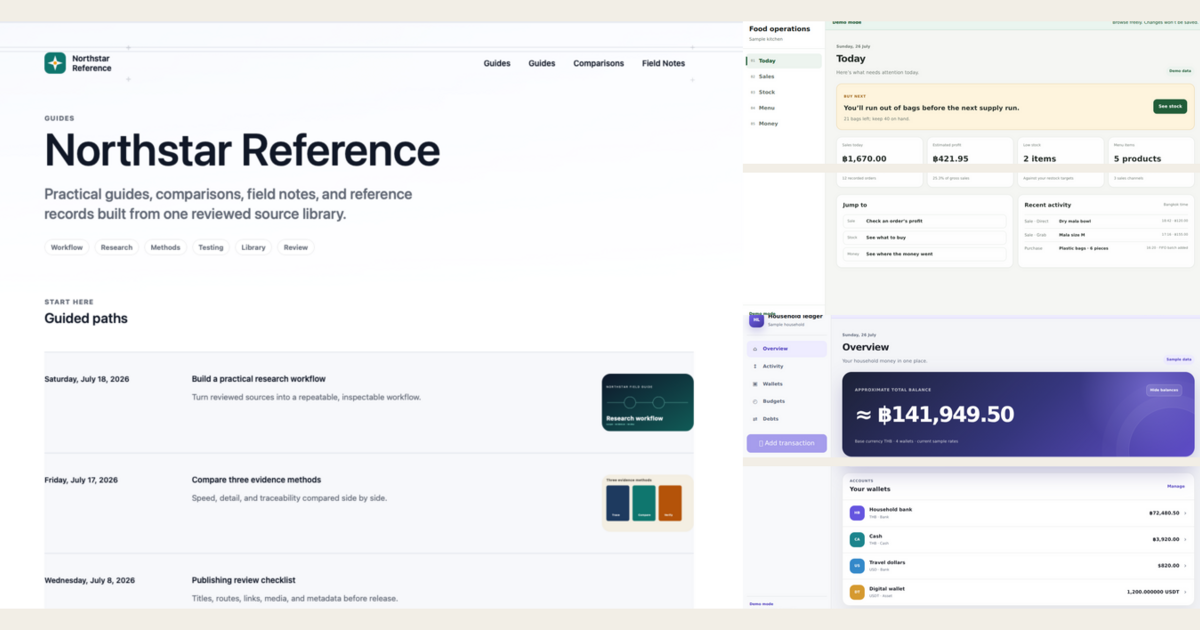Toggle the Testing topic chip
1200x630 pixels.
pyautogui.click(x=211, y=247)
